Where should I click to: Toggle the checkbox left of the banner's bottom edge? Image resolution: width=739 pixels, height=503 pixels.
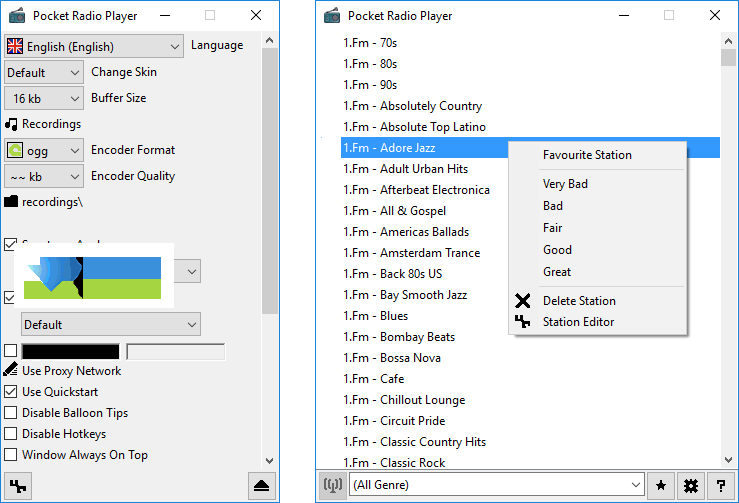click(9, 297)
